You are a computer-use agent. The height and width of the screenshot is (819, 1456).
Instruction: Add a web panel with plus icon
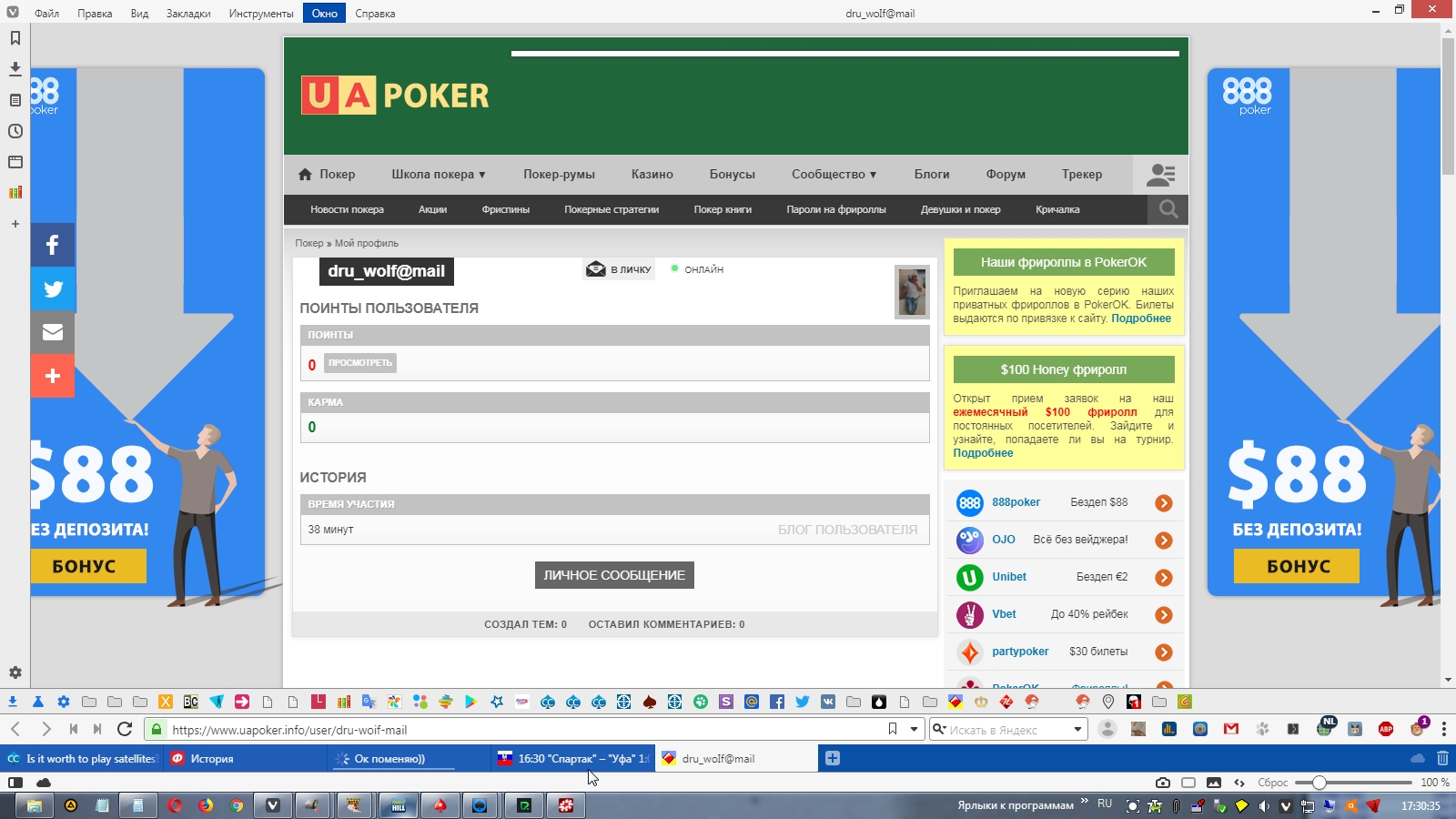click(15, 224)
